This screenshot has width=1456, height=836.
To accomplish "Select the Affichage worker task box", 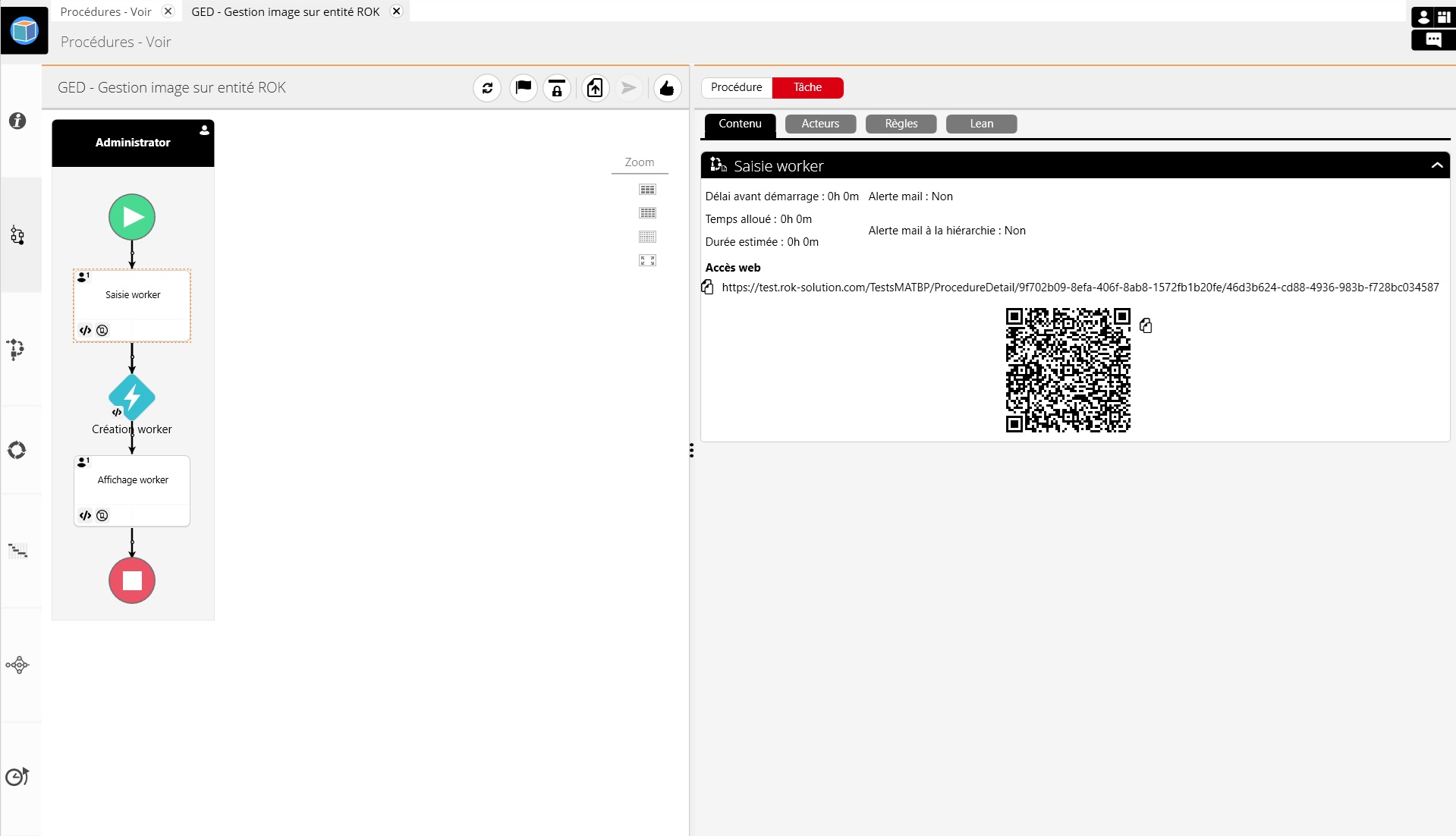I will click(132, 491).
